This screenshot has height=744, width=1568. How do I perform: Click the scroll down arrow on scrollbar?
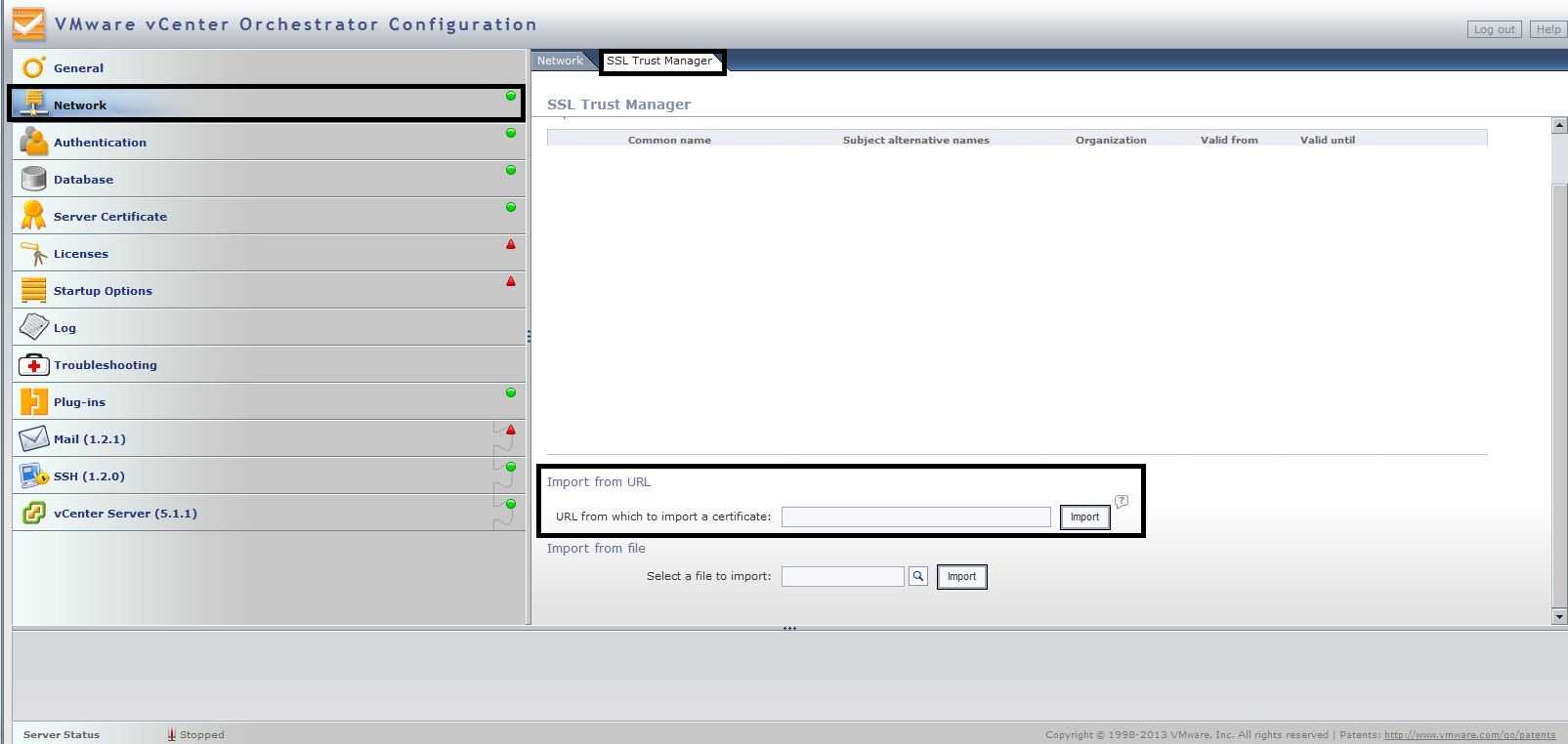click(1559, 616)
